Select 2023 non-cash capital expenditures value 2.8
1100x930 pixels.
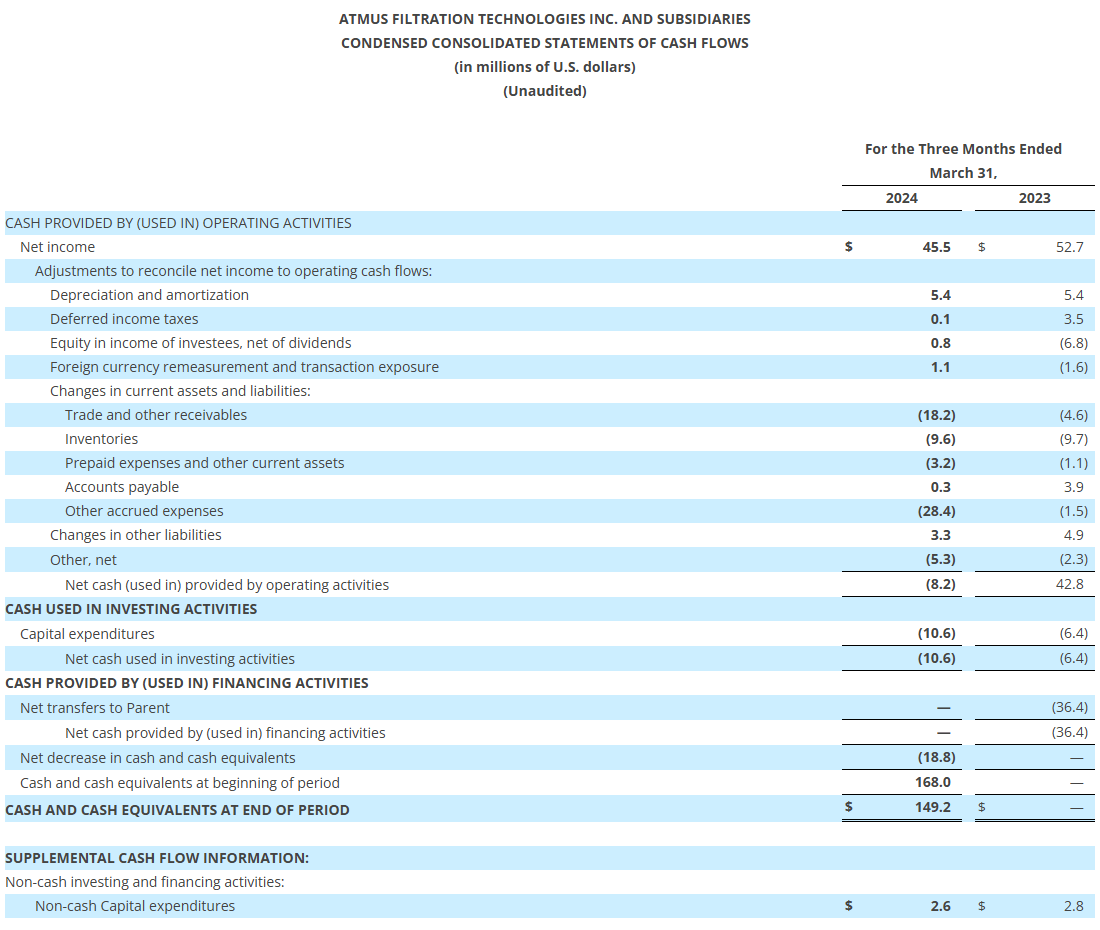tap(1073, 906)
